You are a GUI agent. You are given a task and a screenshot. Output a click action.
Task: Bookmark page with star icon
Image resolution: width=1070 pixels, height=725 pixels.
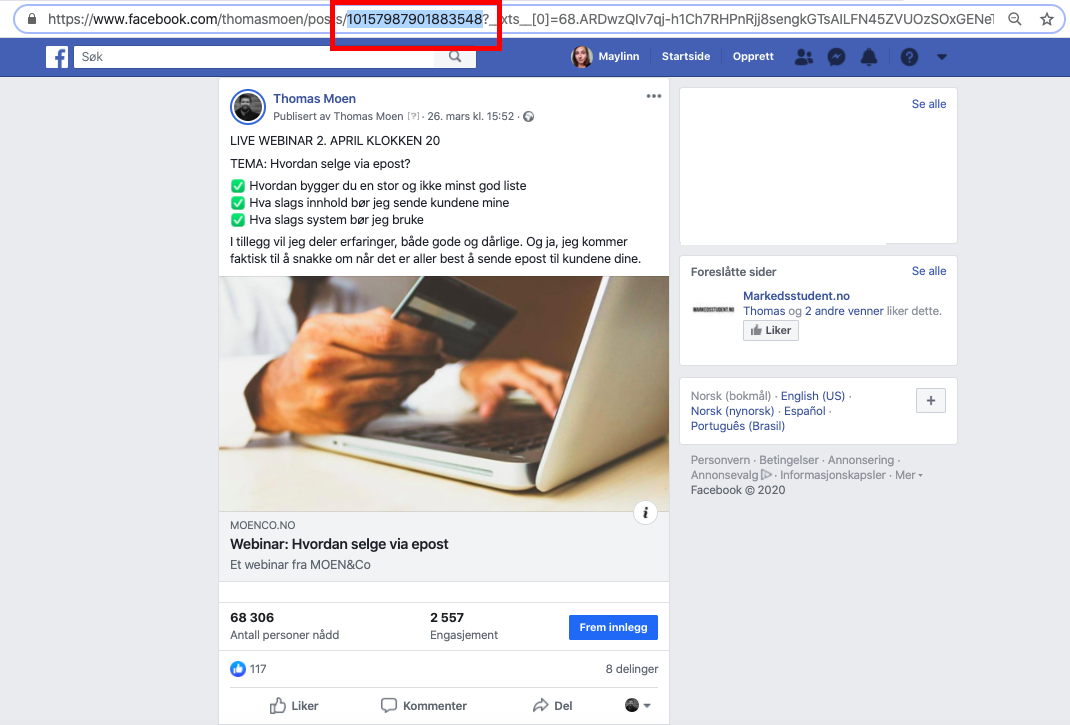click(1047, 19)
